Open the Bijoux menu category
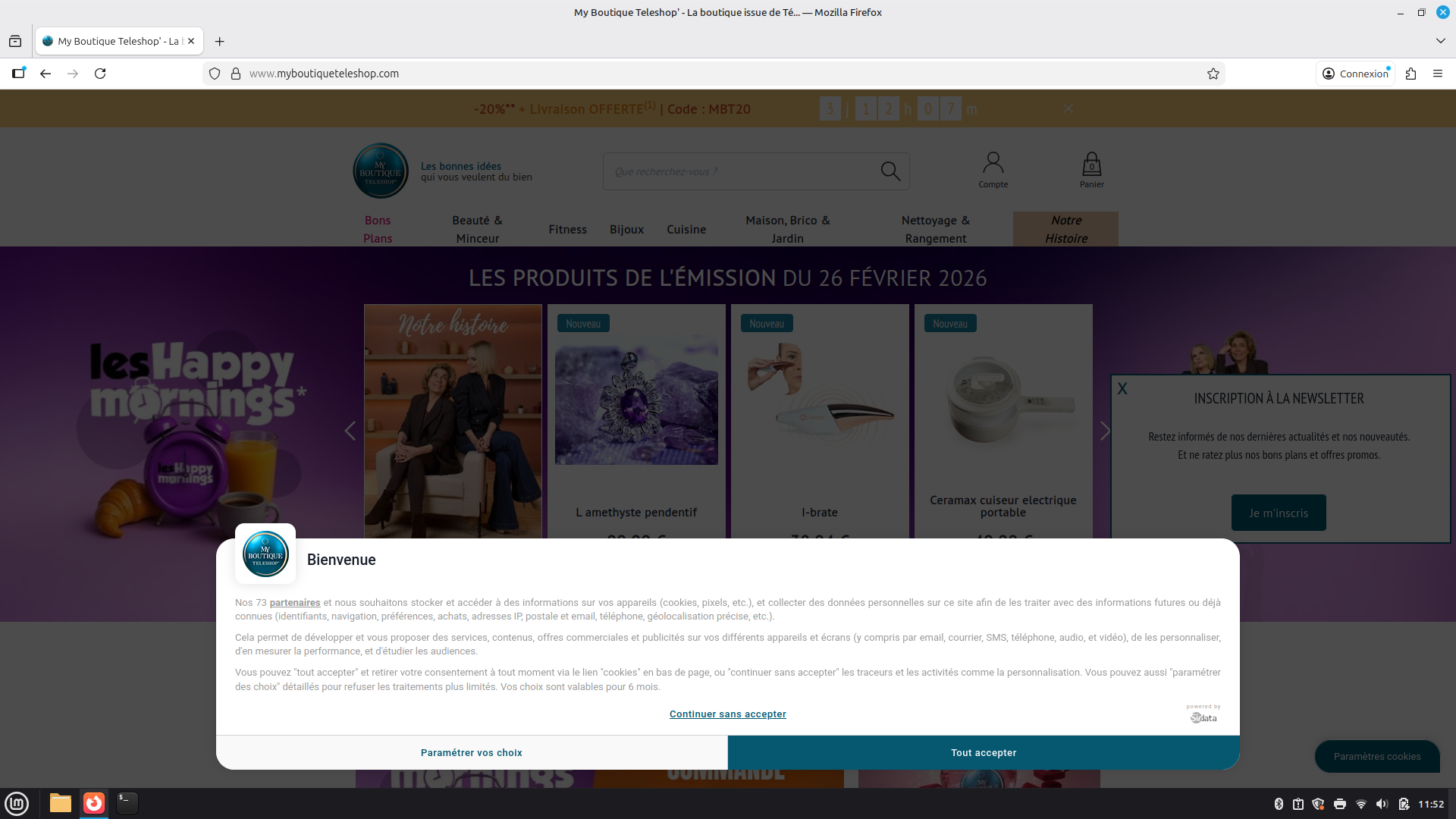1456x819 pixels. click(626, 229)
